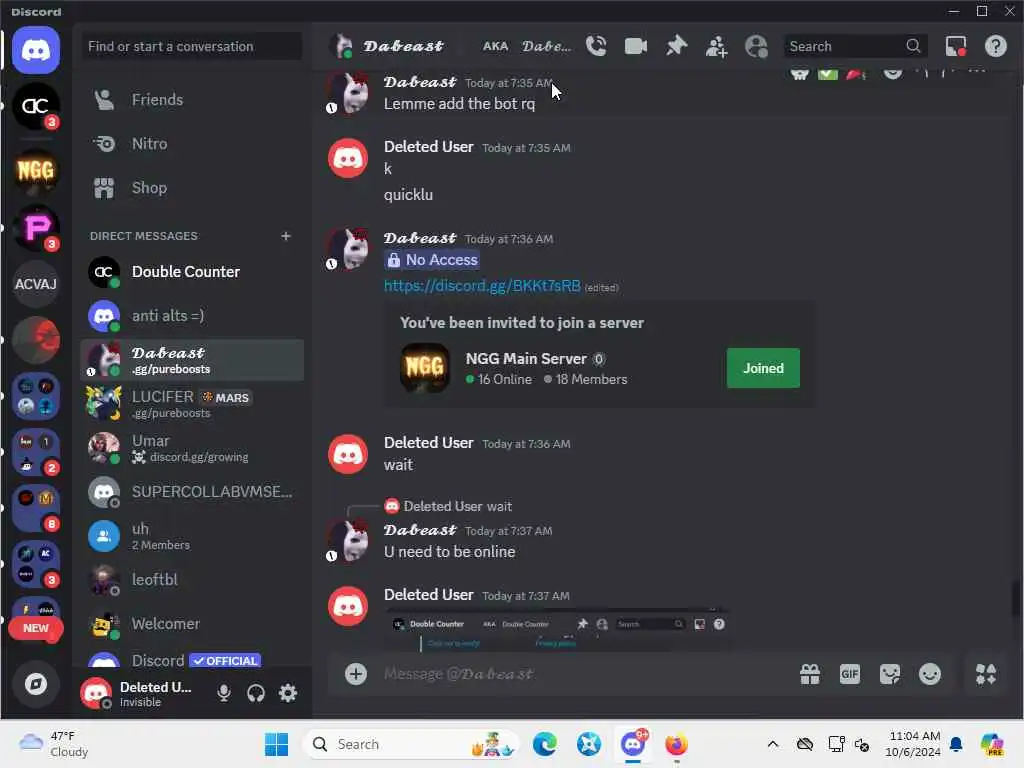Open the LUCIFER conversation
The image size is (1024, 768).
click(x=192, y=404)
